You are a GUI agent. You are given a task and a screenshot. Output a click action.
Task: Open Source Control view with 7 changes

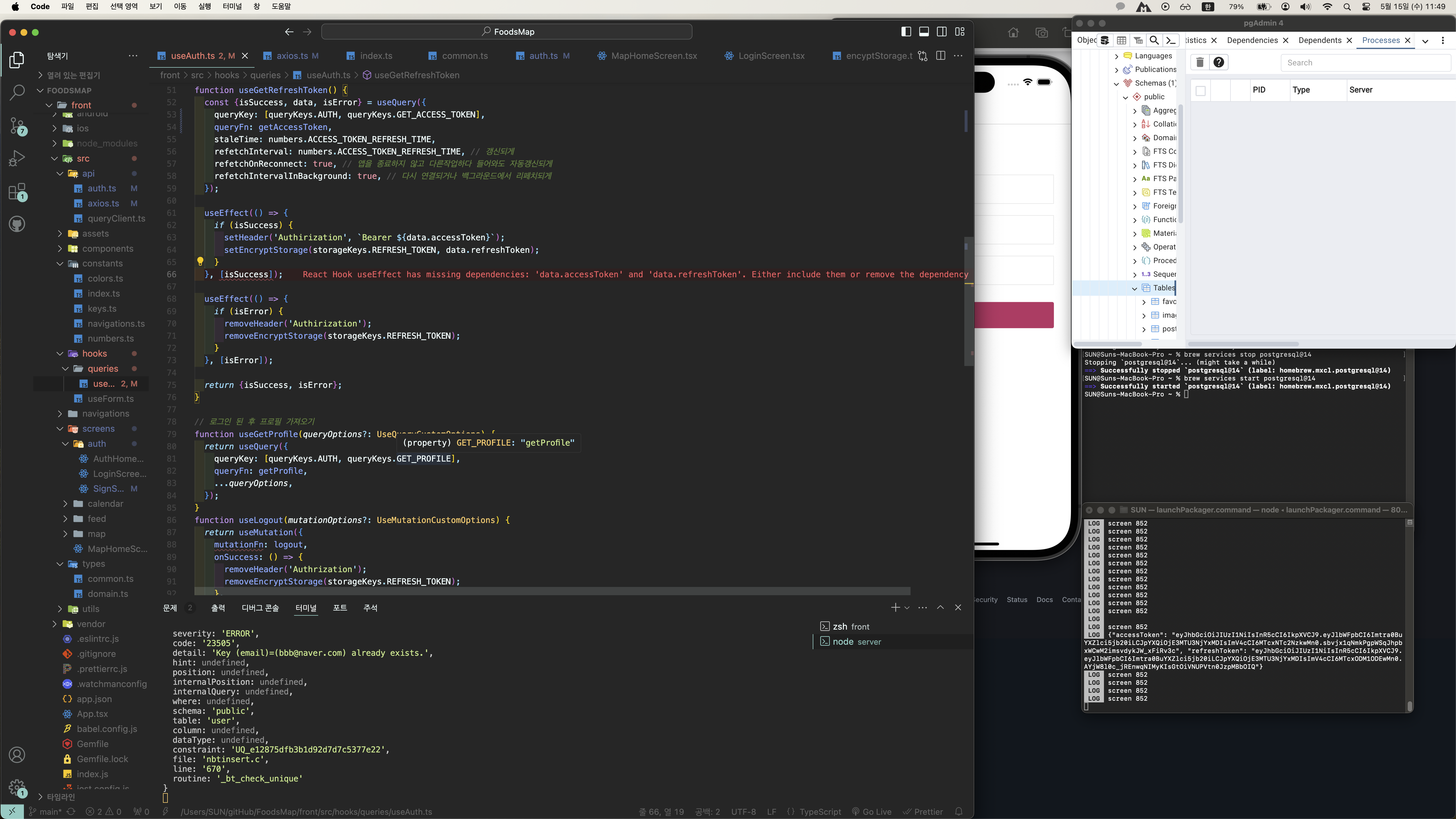tap(17, 125)
